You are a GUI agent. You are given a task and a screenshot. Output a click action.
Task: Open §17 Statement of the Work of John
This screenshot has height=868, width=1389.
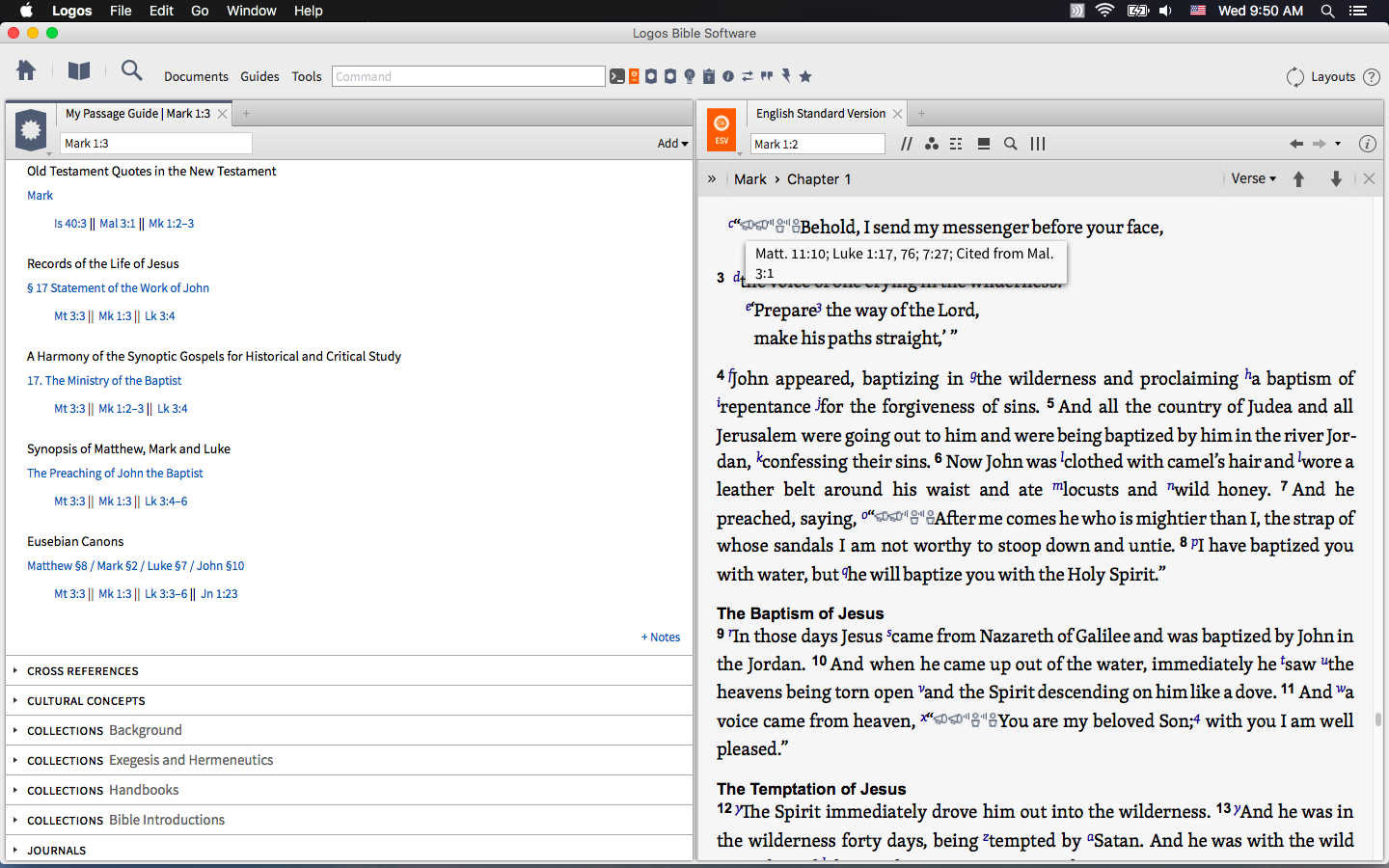click(x=118, y=287)
